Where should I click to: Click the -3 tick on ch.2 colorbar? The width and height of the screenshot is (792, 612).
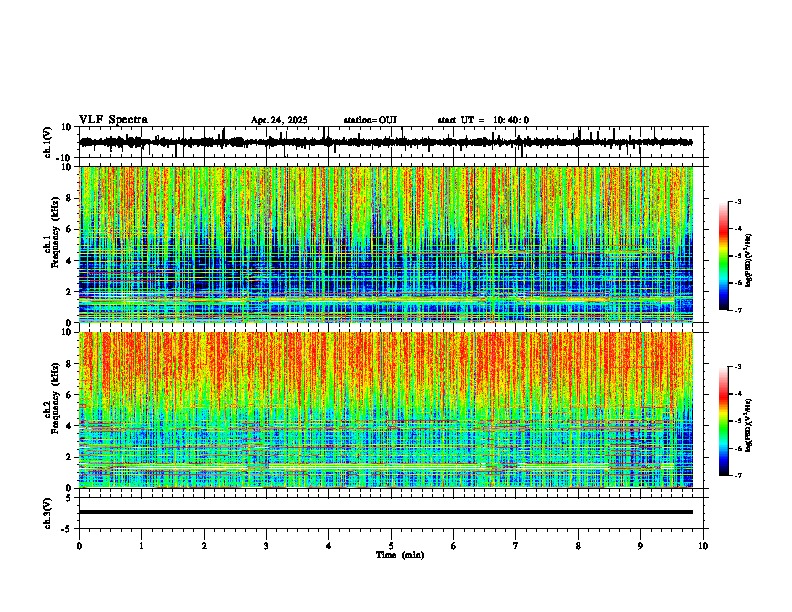pos(737,367)
